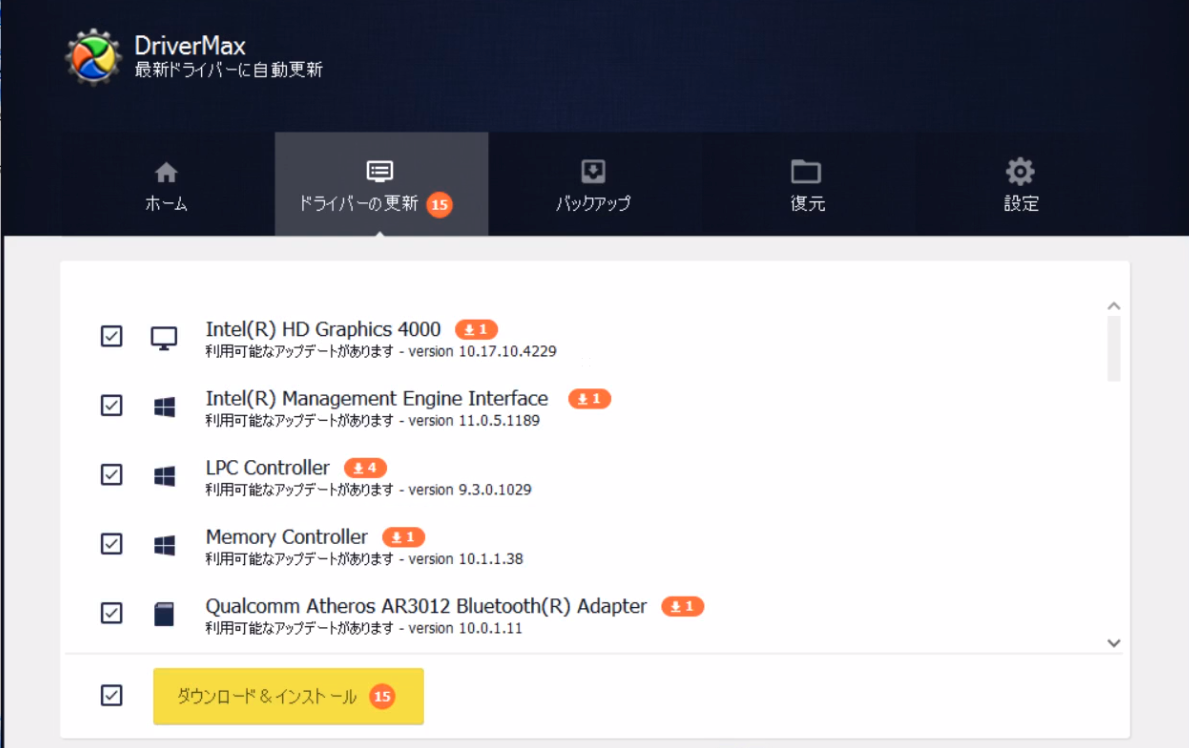
Task: Open the 設定 tab
Action: [1021, 184]
